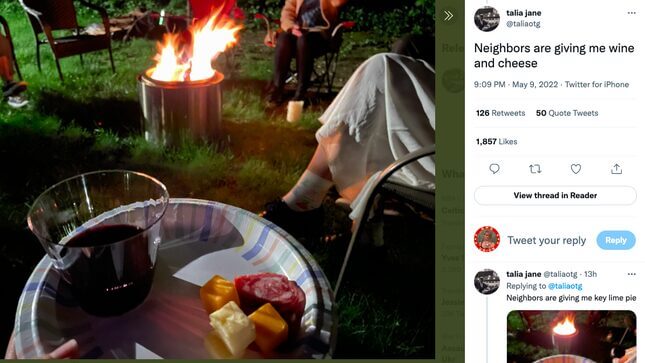Click the blue Reply button

616,240
